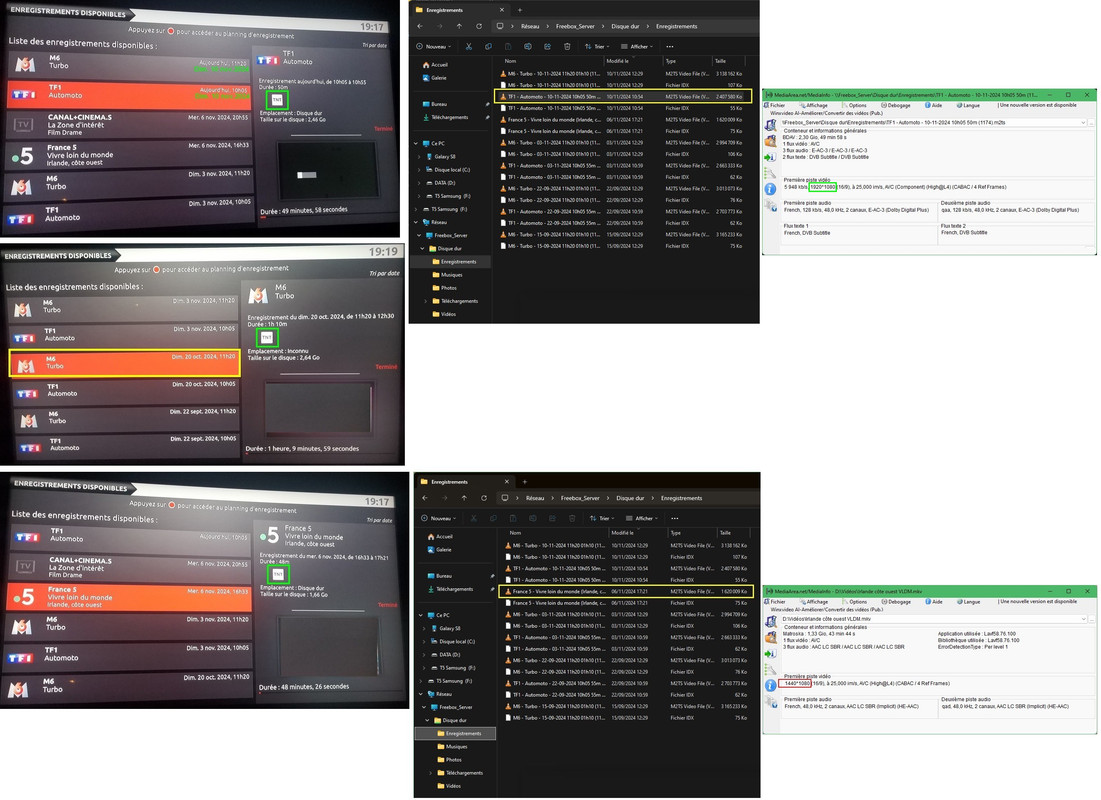Select the M6 Turbo 15-09-2024 M2TS file in upper Explorer
The height and width of the screenshot is (800, 1101).
tap(622, 235)
